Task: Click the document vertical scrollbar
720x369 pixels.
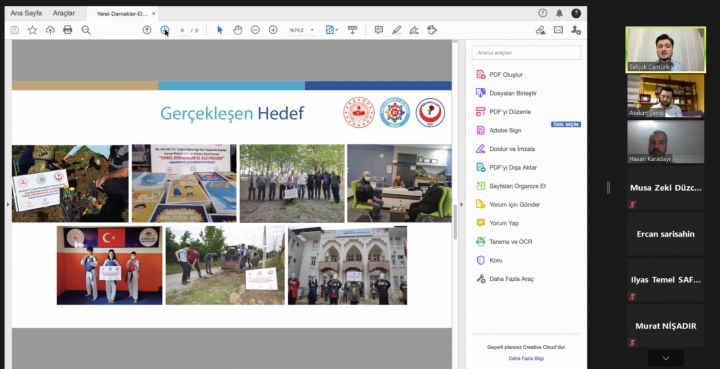Action: tap(455, 223)
